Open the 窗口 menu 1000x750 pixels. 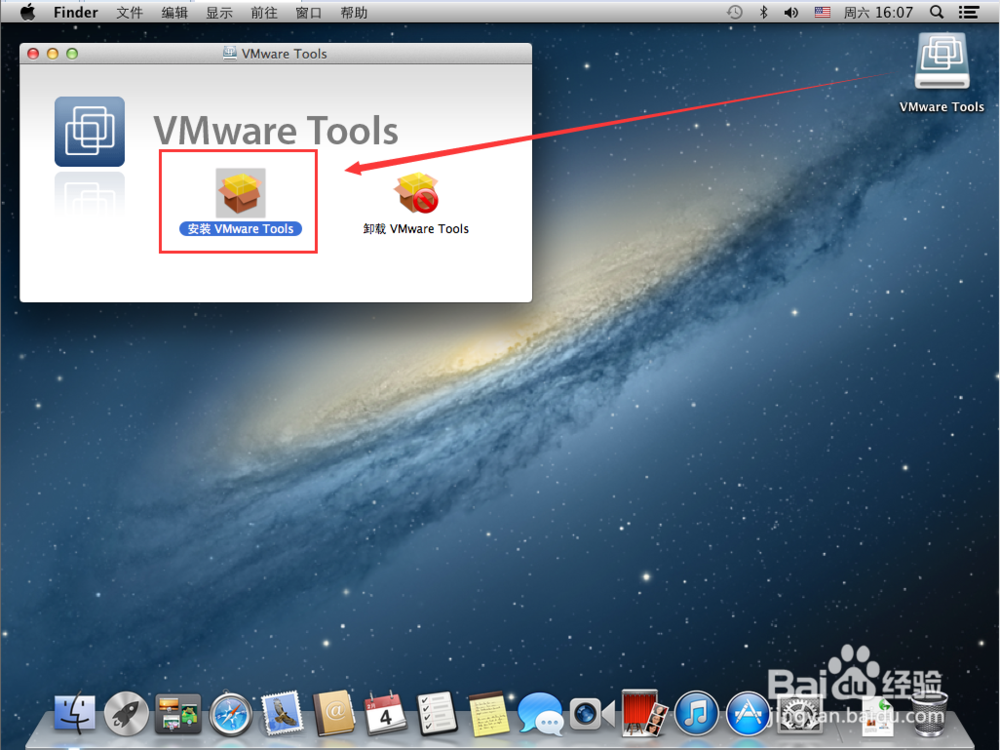[x=309, y=12]
